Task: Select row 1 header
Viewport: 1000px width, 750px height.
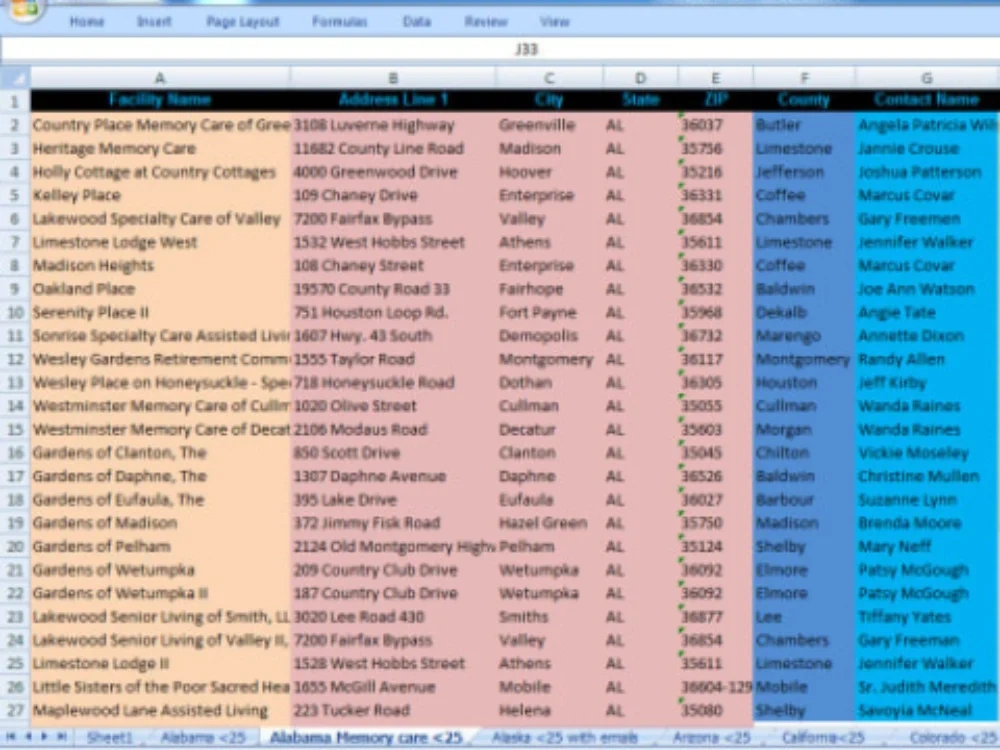Action: (x=15, y=101)
